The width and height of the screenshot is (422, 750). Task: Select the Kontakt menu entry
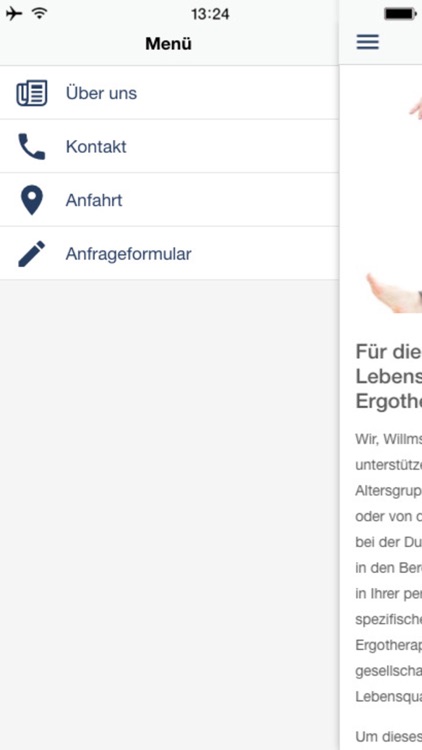click(169, 146)
